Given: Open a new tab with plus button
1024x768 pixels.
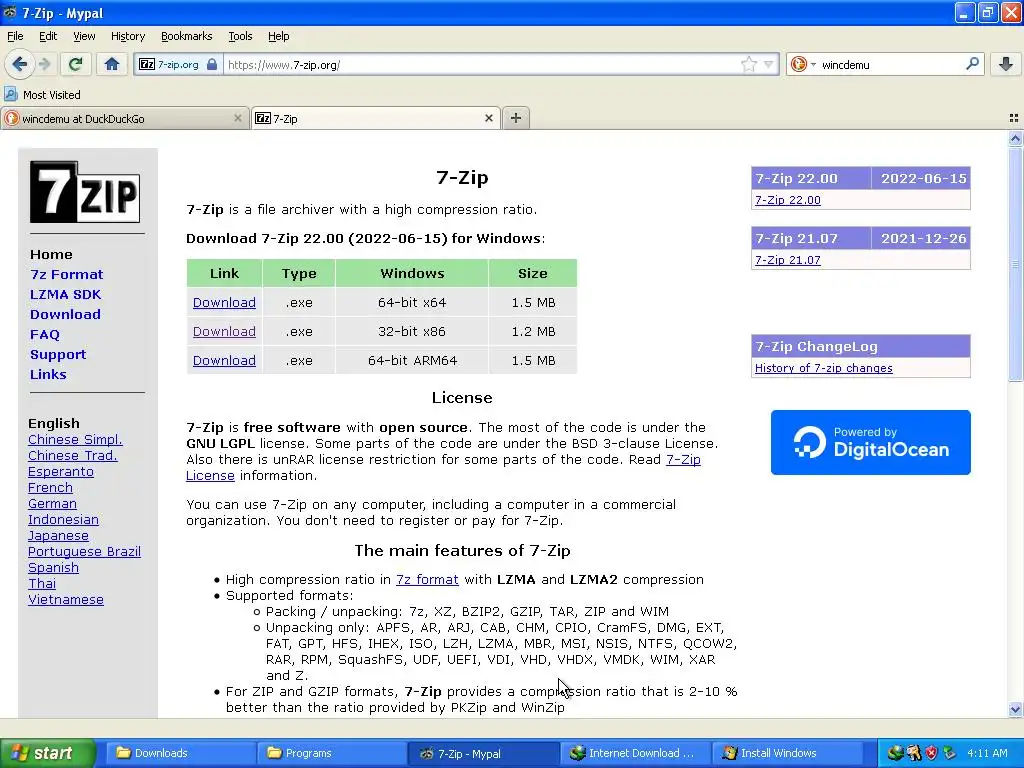Looking at the screenshot, I should 515,118.
